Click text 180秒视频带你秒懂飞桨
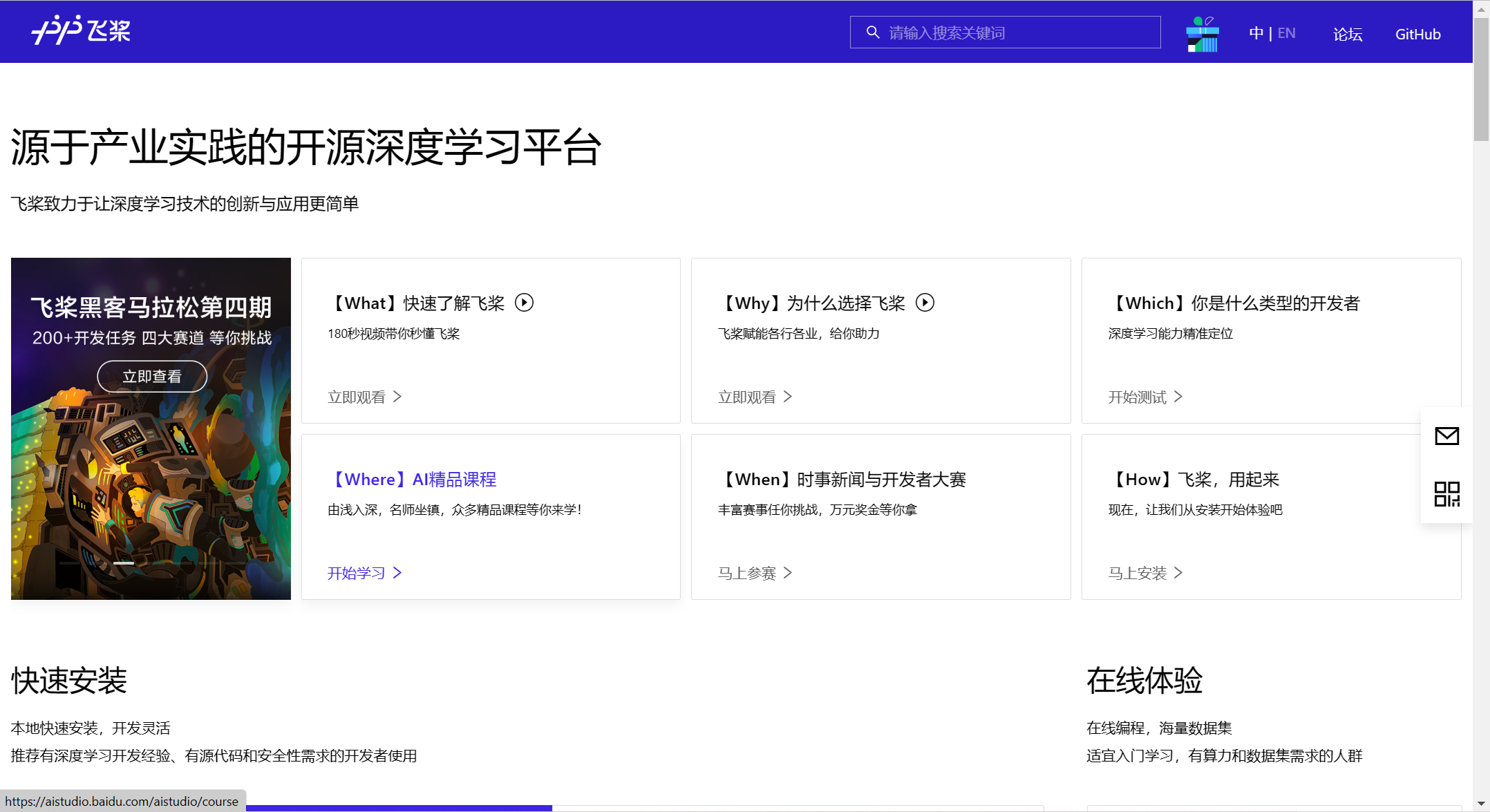 pyautogui.click(x=393, y=334)
